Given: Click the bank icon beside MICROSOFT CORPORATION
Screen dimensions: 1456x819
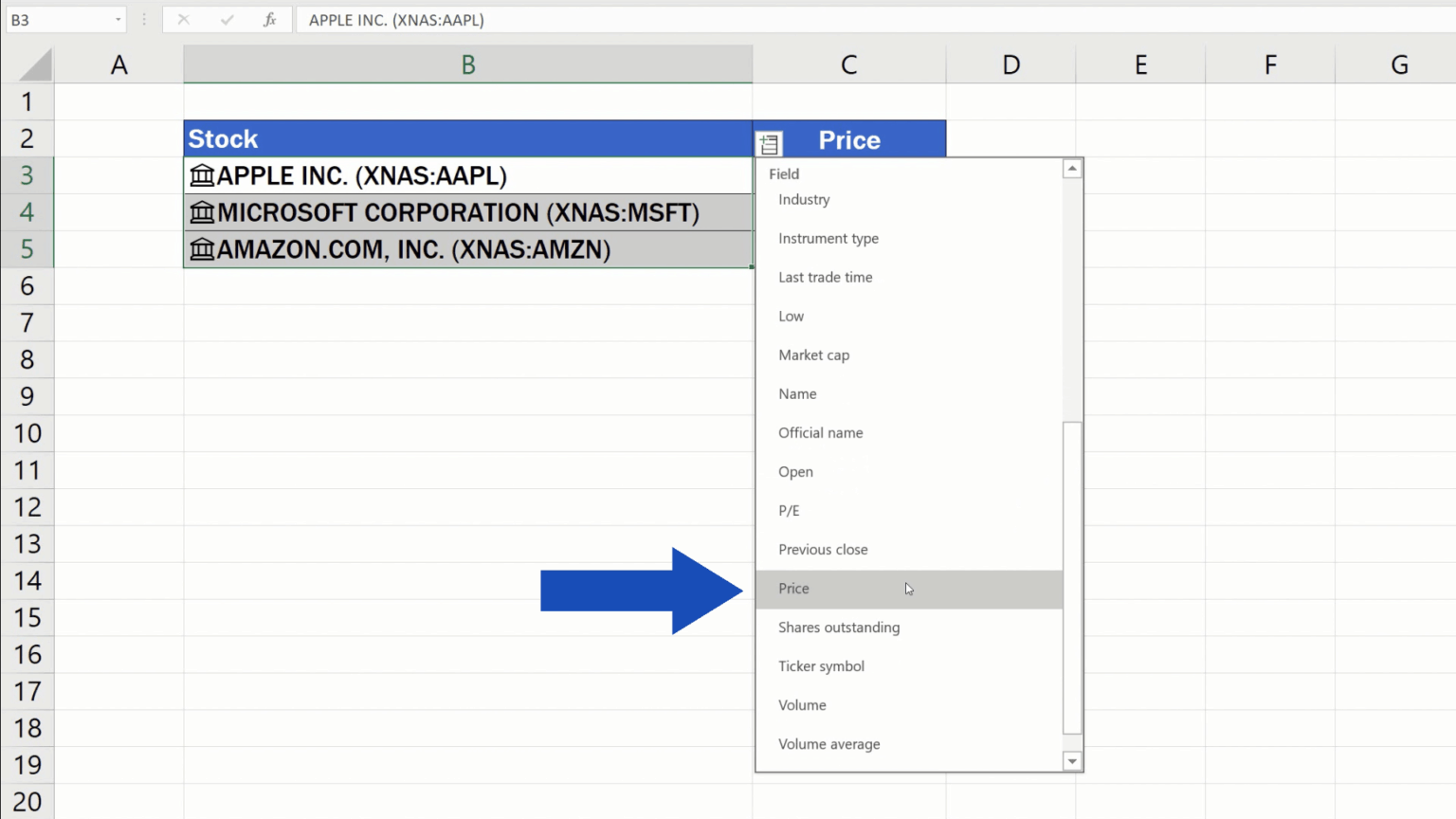Looking at the screenshot, I should (x=202, y=212).
